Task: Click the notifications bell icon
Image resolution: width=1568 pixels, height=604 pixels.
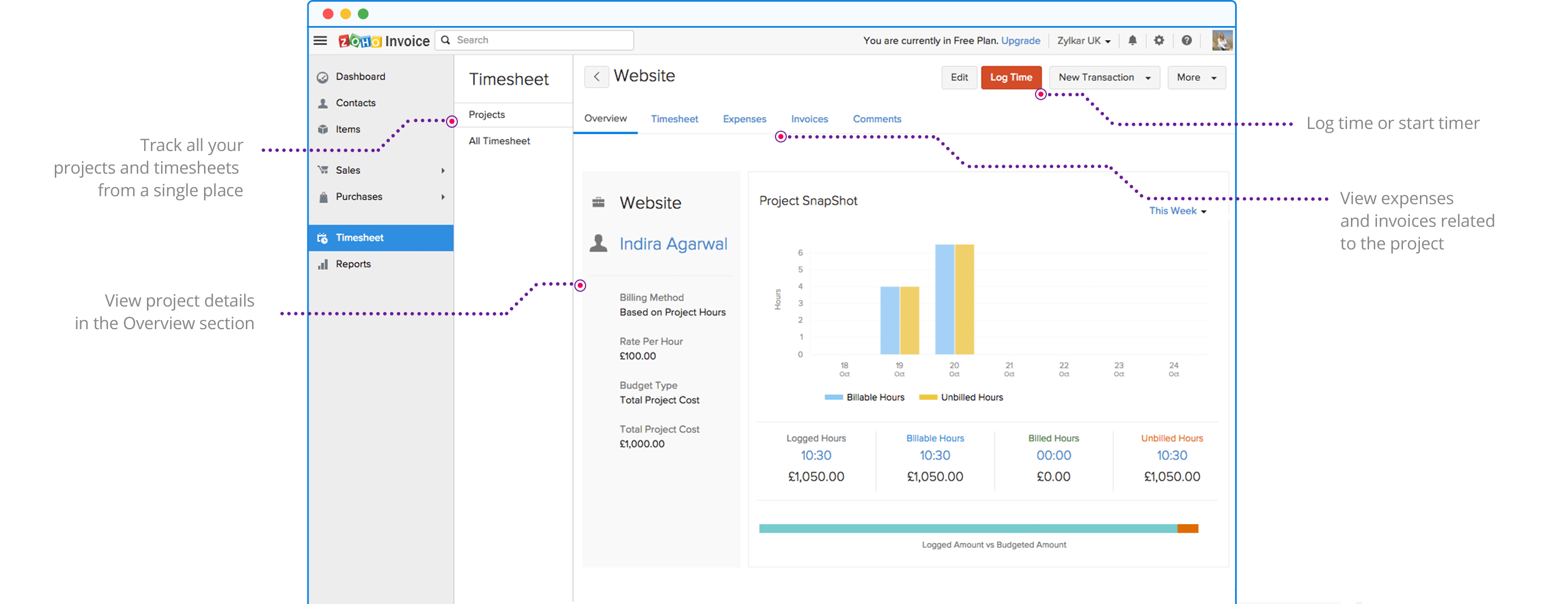Action: (1132, 41)
